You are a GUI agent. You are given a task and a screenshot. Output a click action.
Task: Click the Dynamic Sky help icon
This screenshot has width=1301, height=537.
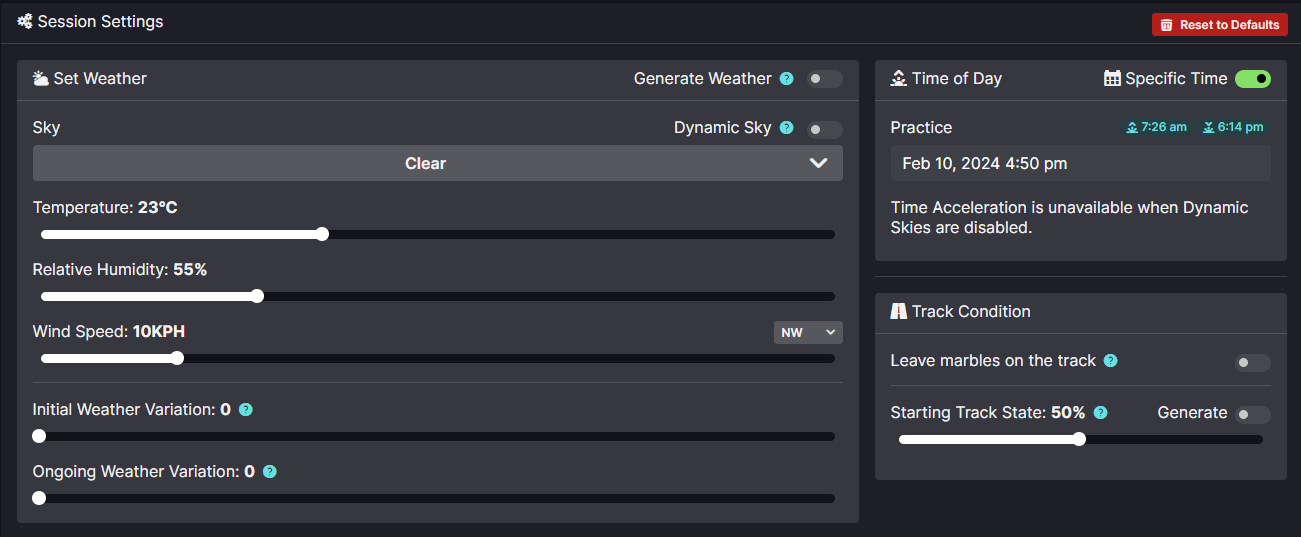(787, 128)
